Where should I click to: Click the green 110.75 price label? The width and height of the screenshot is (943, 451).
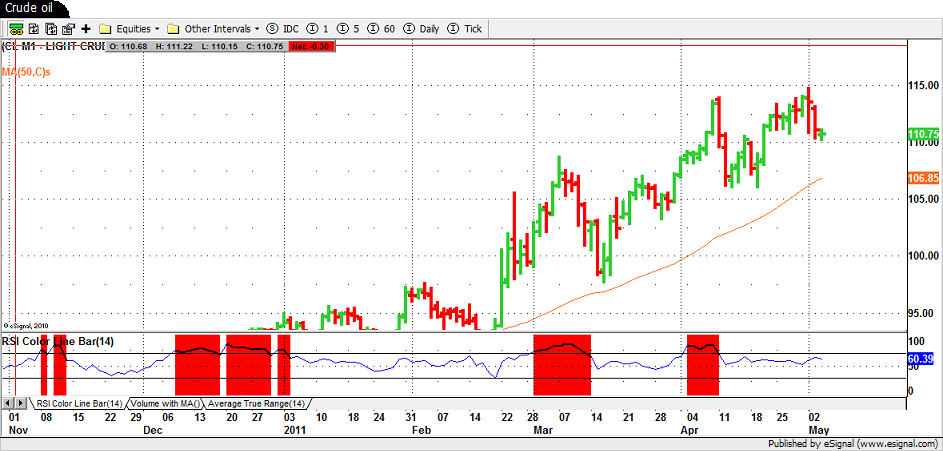921,133
